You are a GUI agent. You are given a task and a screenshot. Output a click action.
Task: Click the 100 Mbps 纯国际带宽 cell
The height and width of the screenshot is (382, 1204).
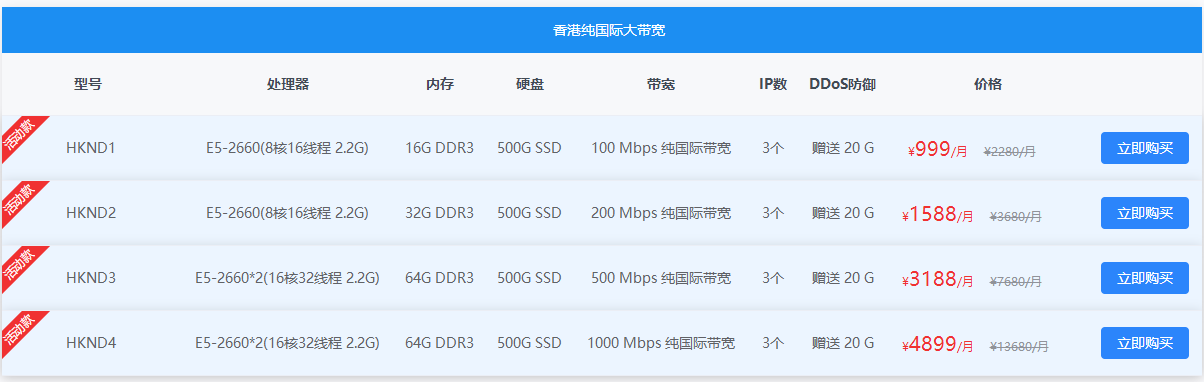click(x=661, y=148)
